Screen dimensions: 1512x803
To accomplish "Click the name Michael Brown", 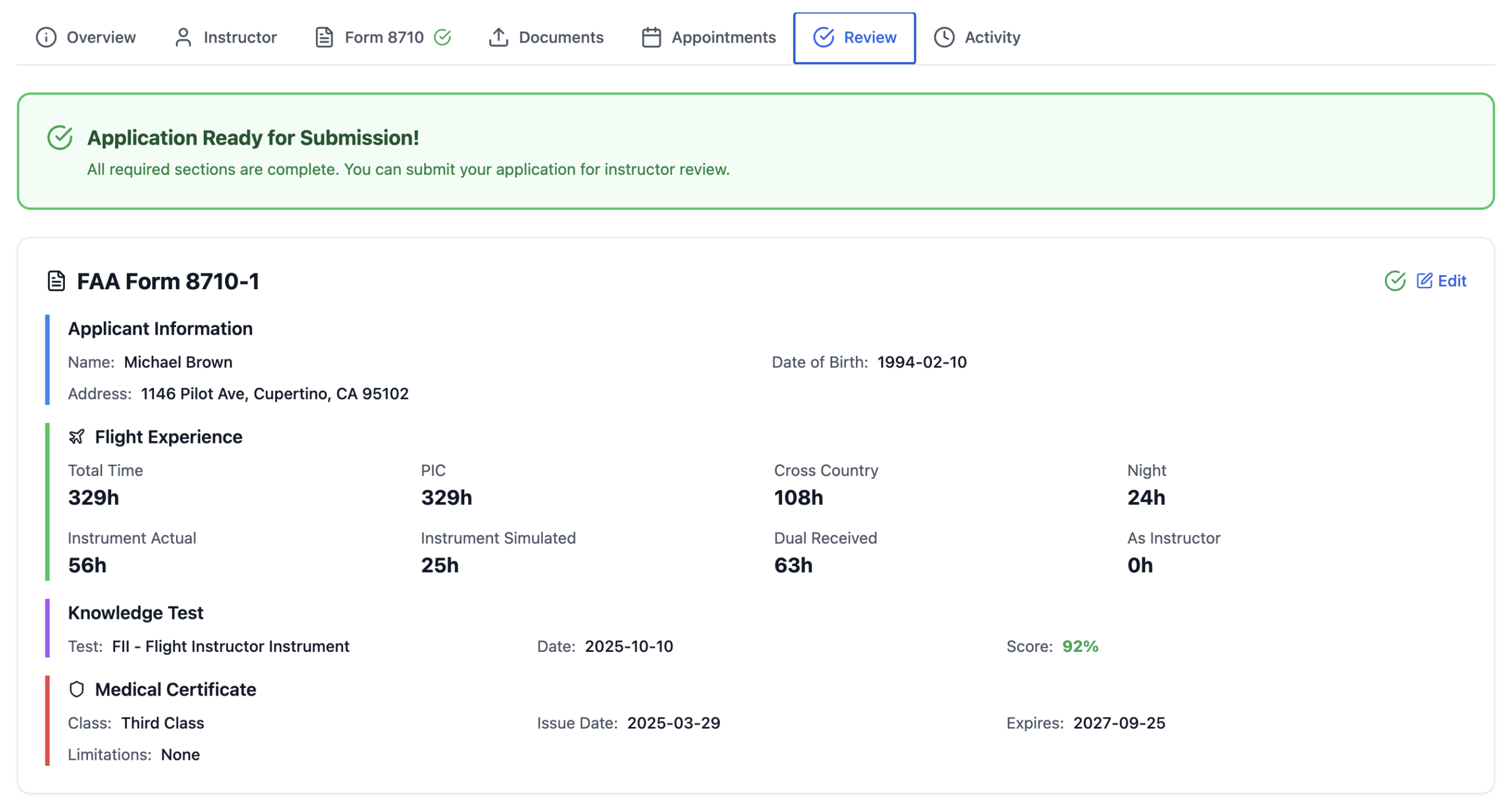I will point(178,362).
